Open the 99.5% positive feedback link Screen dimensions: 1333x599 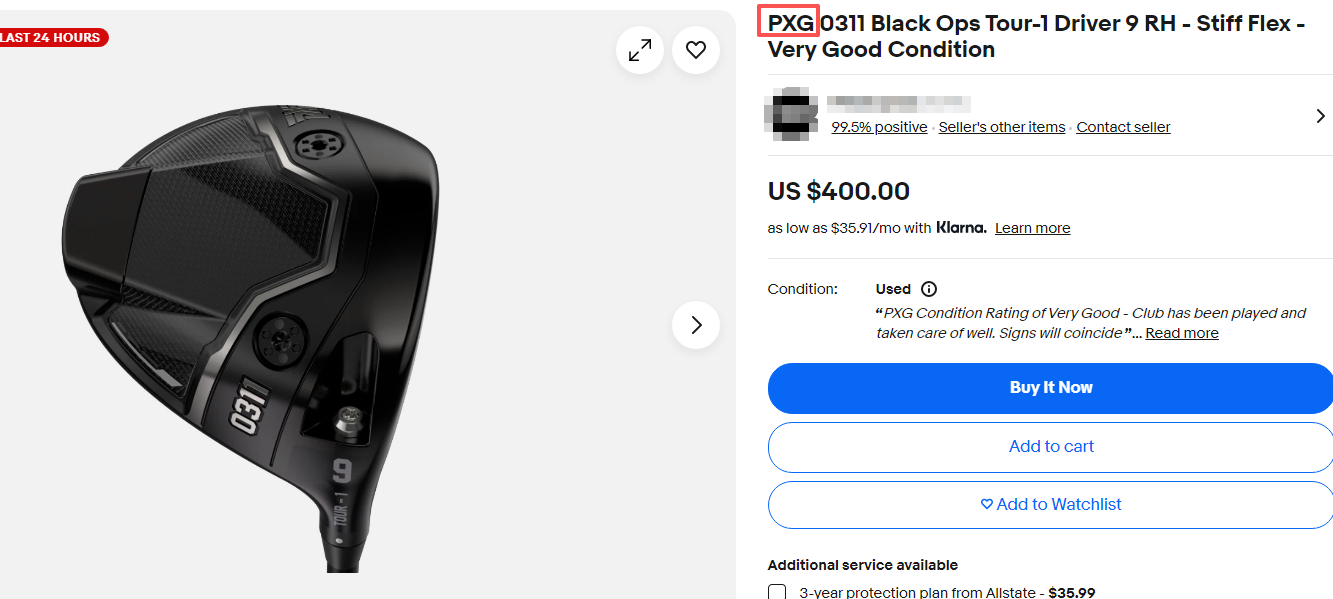[879, 127]
